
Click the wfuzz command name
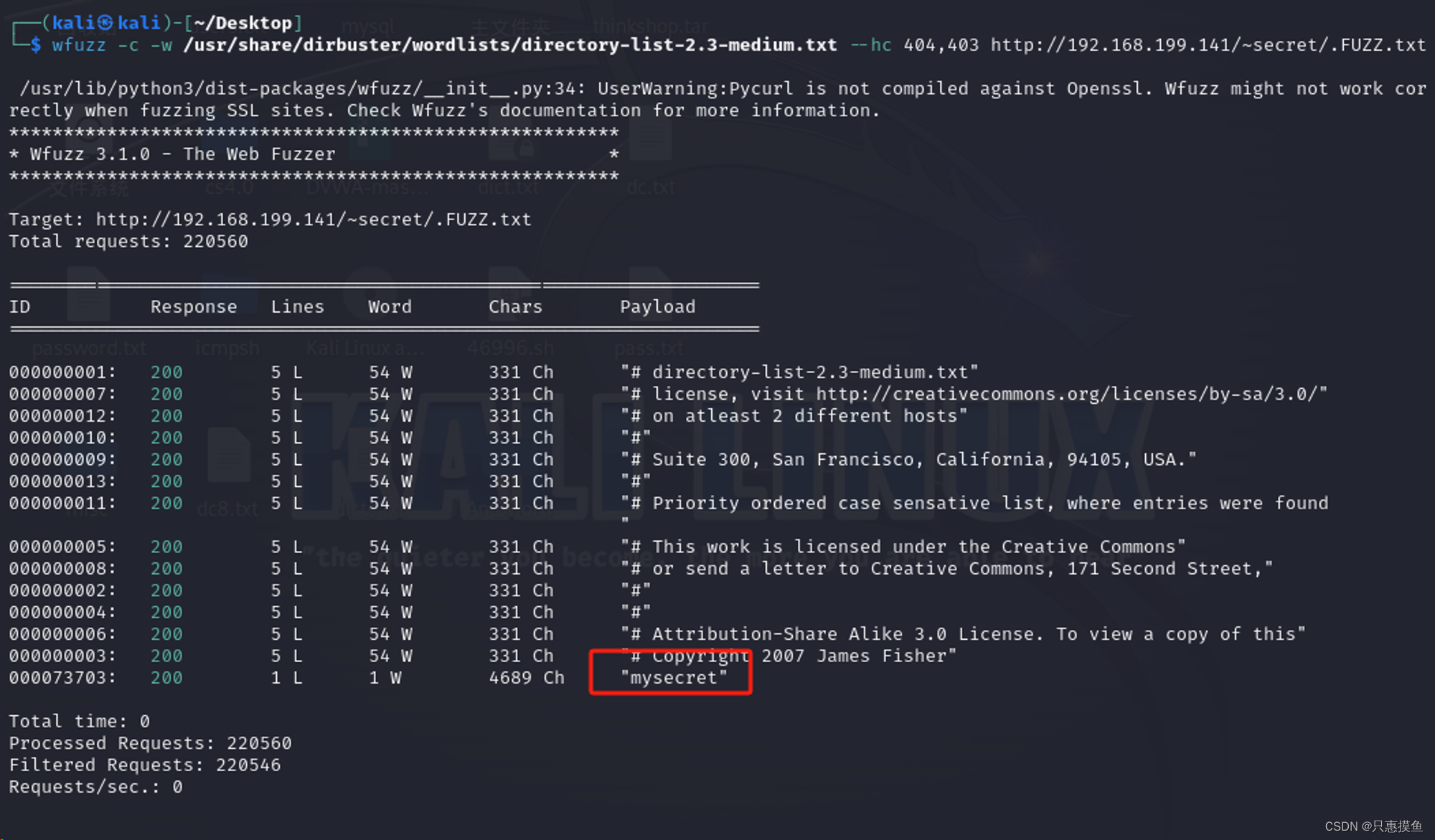(79, 45)
